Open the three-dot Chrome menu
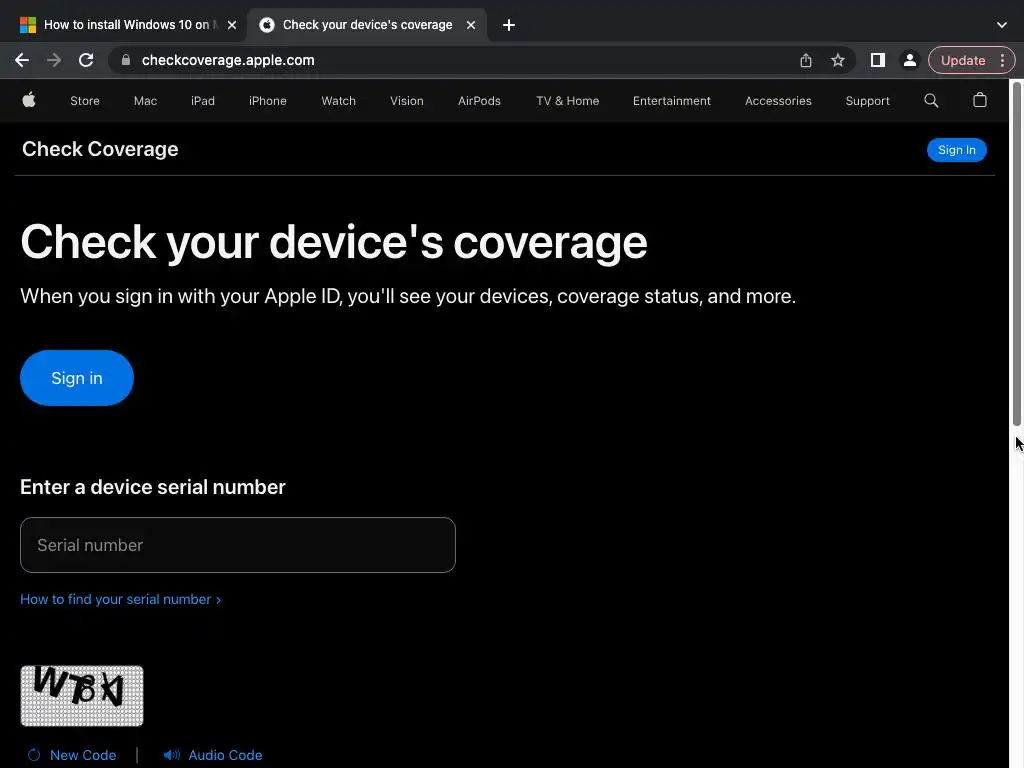Viewport: 1024px width, 768px height. click(1002, 60)
